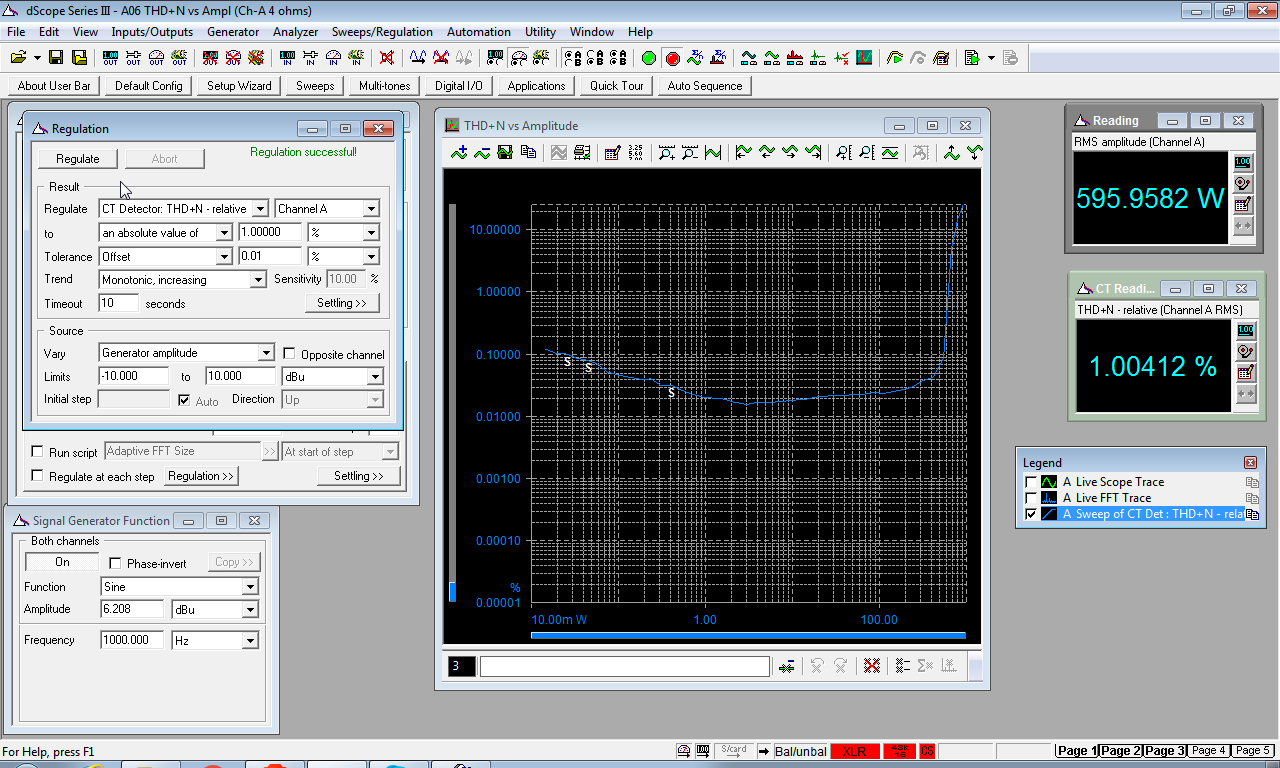Click the cursor to left edge icon

743,153
